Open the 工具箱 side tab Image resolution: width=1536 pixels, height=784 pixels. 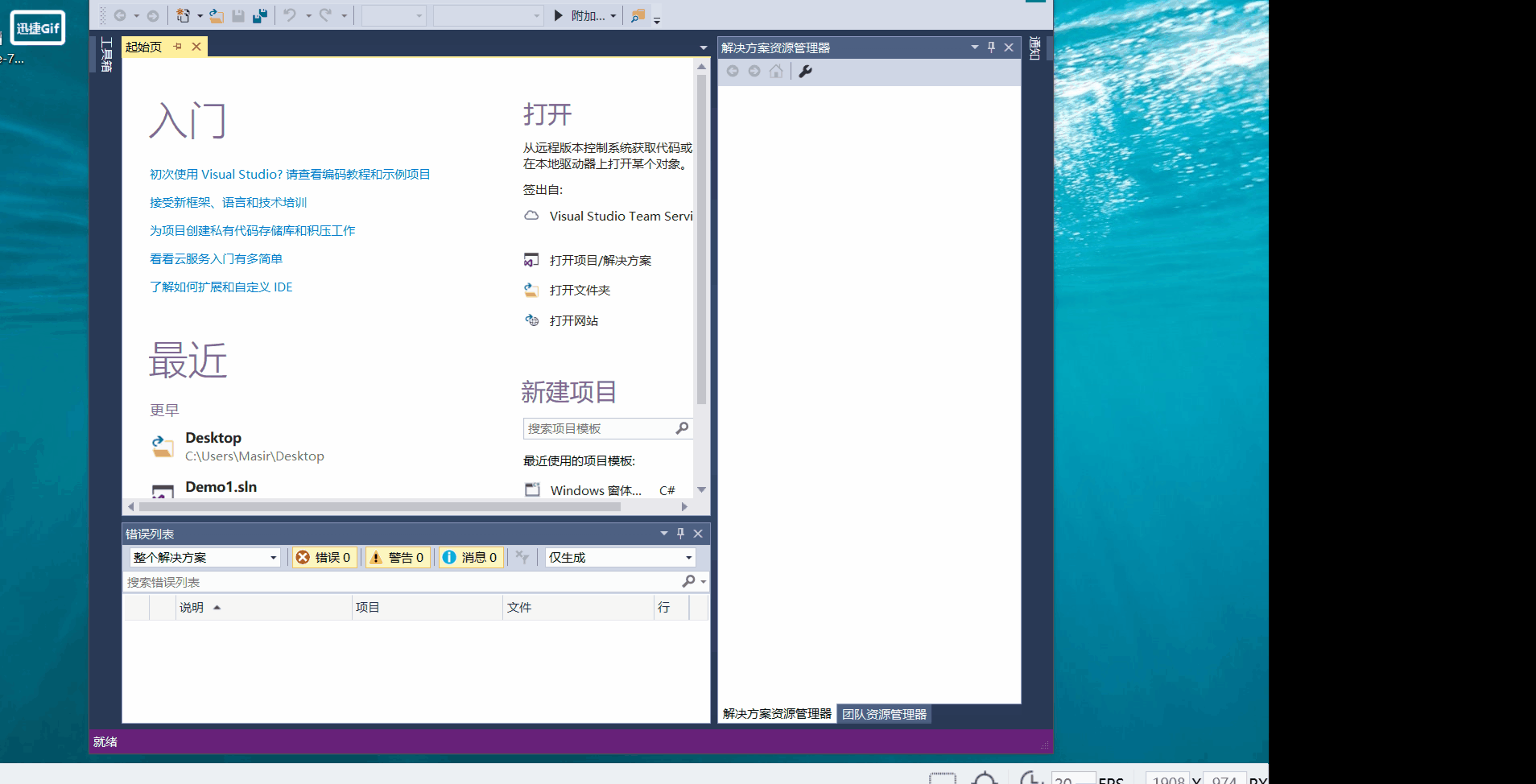(106, 55)
